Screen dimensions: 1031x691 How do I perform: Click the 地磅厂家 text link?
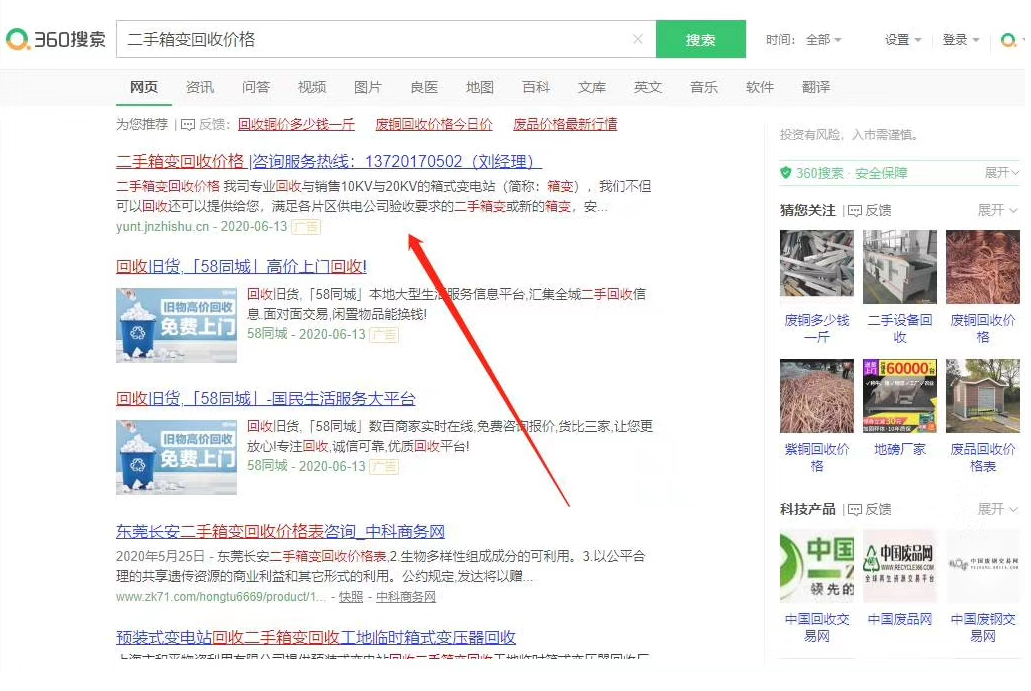(x=900, y=450)
